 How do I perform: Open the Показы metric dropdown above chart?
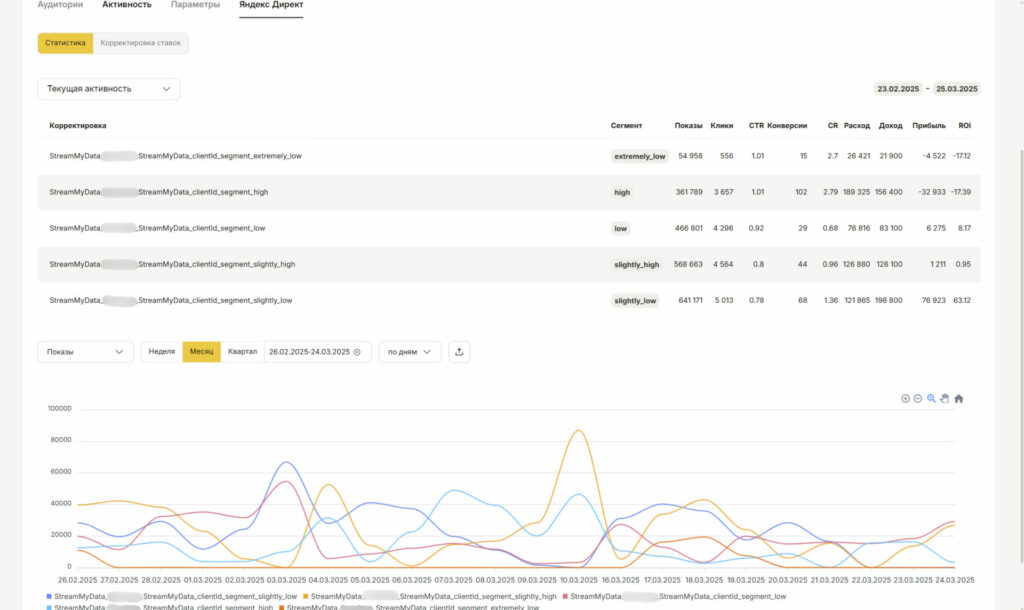click(86, 352)
